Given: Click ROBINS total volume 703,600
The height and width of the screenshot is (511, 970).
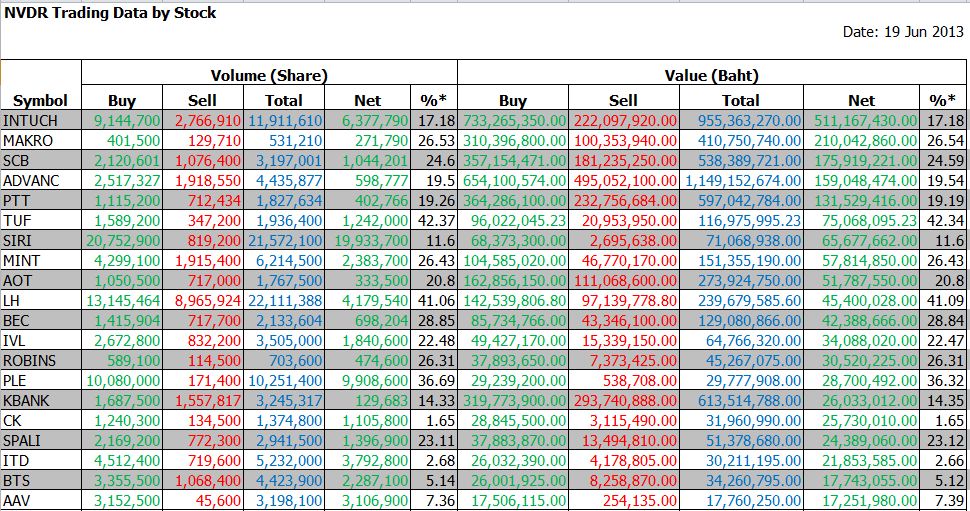Looking at the screenshot, I should [284, 361].
